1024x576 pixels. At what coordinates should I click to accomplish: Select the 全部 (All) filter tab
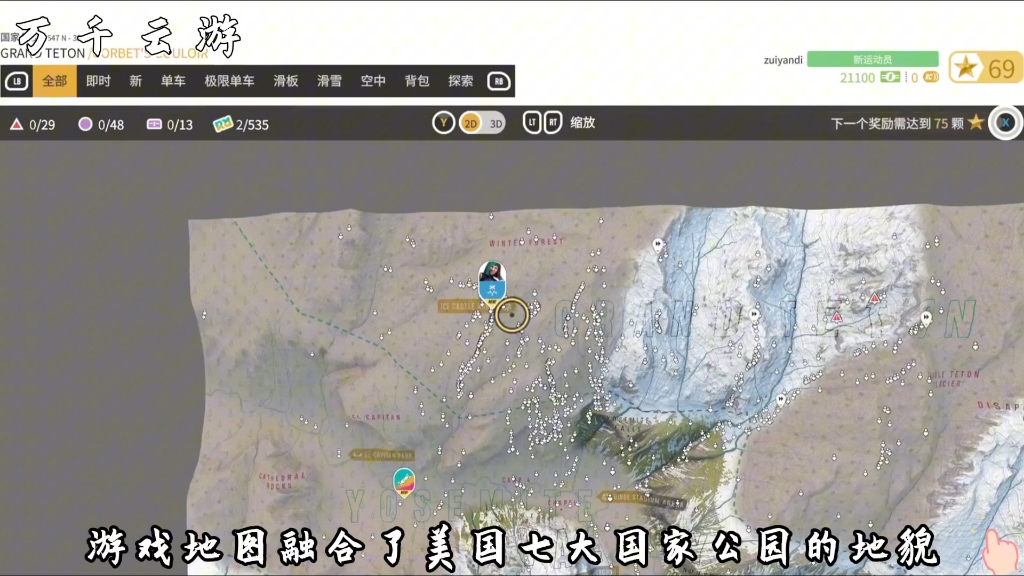(x=55, y=81)
